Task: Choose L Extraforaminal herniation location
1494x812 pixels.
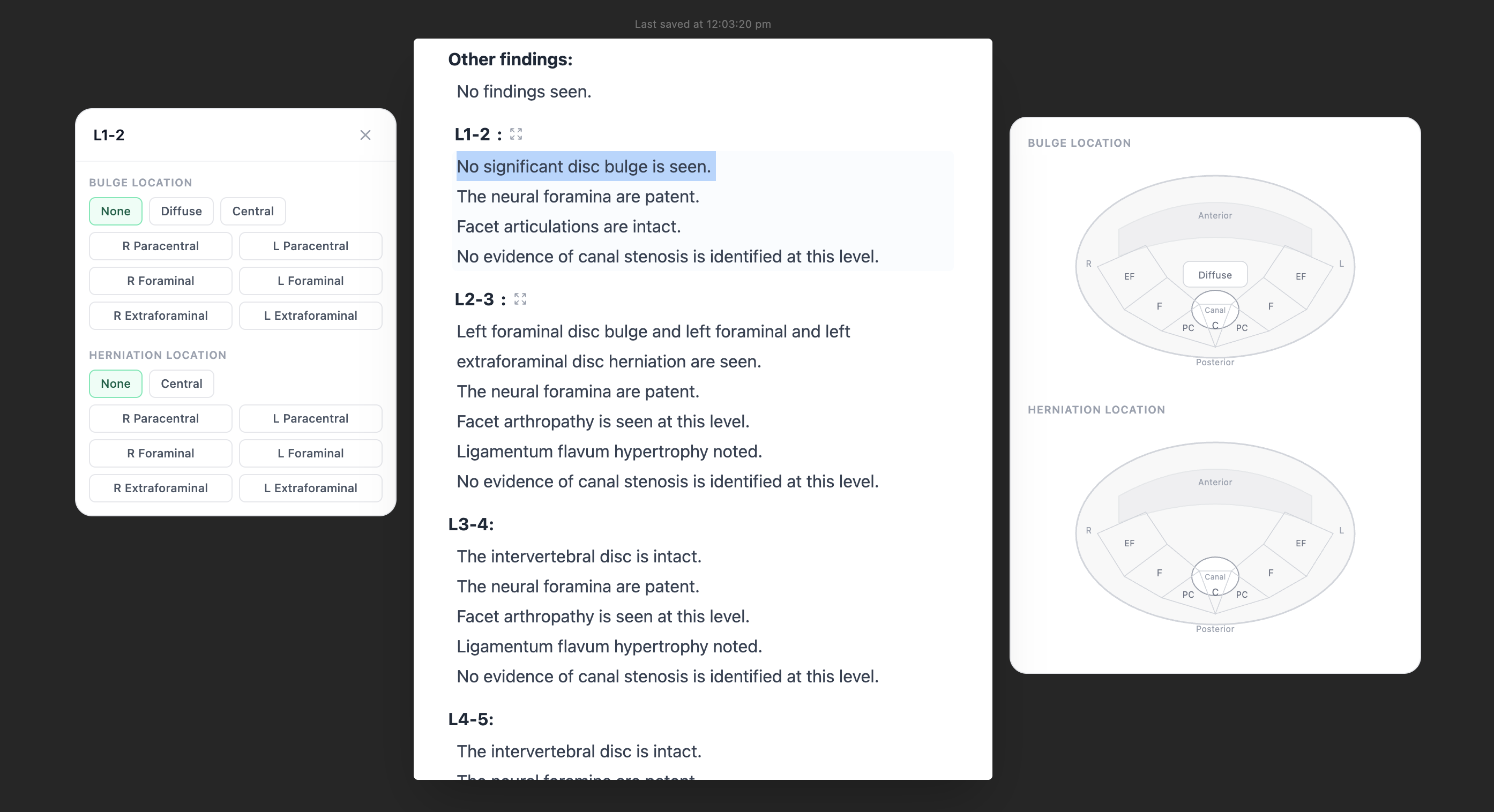Action: [x=310, y=488]
